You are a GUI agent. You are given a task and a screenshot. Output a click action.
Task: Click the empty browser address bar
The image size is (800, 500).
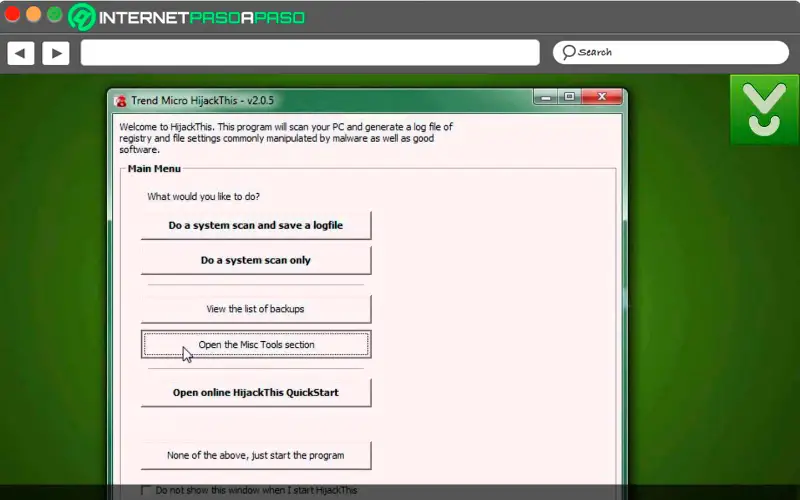(x=310, y=53)
